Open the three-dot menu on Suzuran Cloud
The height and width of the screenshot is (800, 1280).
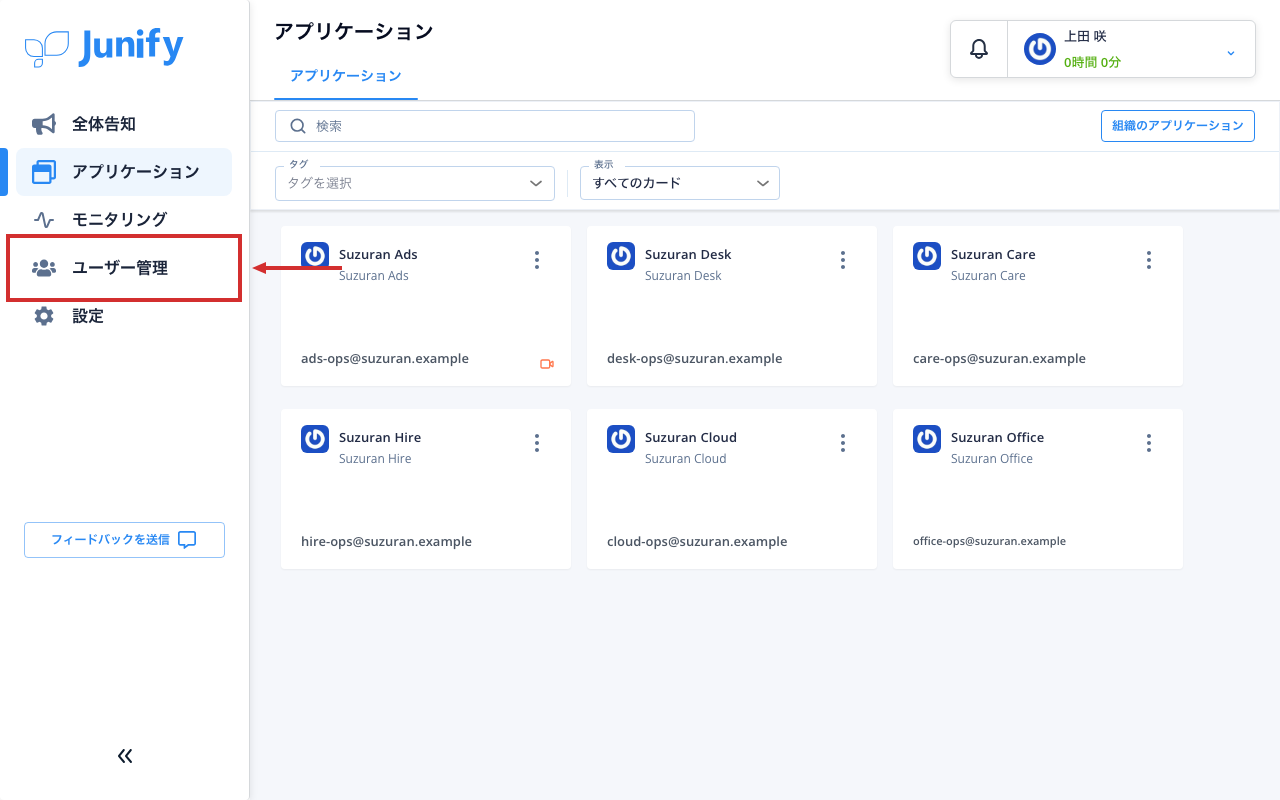843,443
